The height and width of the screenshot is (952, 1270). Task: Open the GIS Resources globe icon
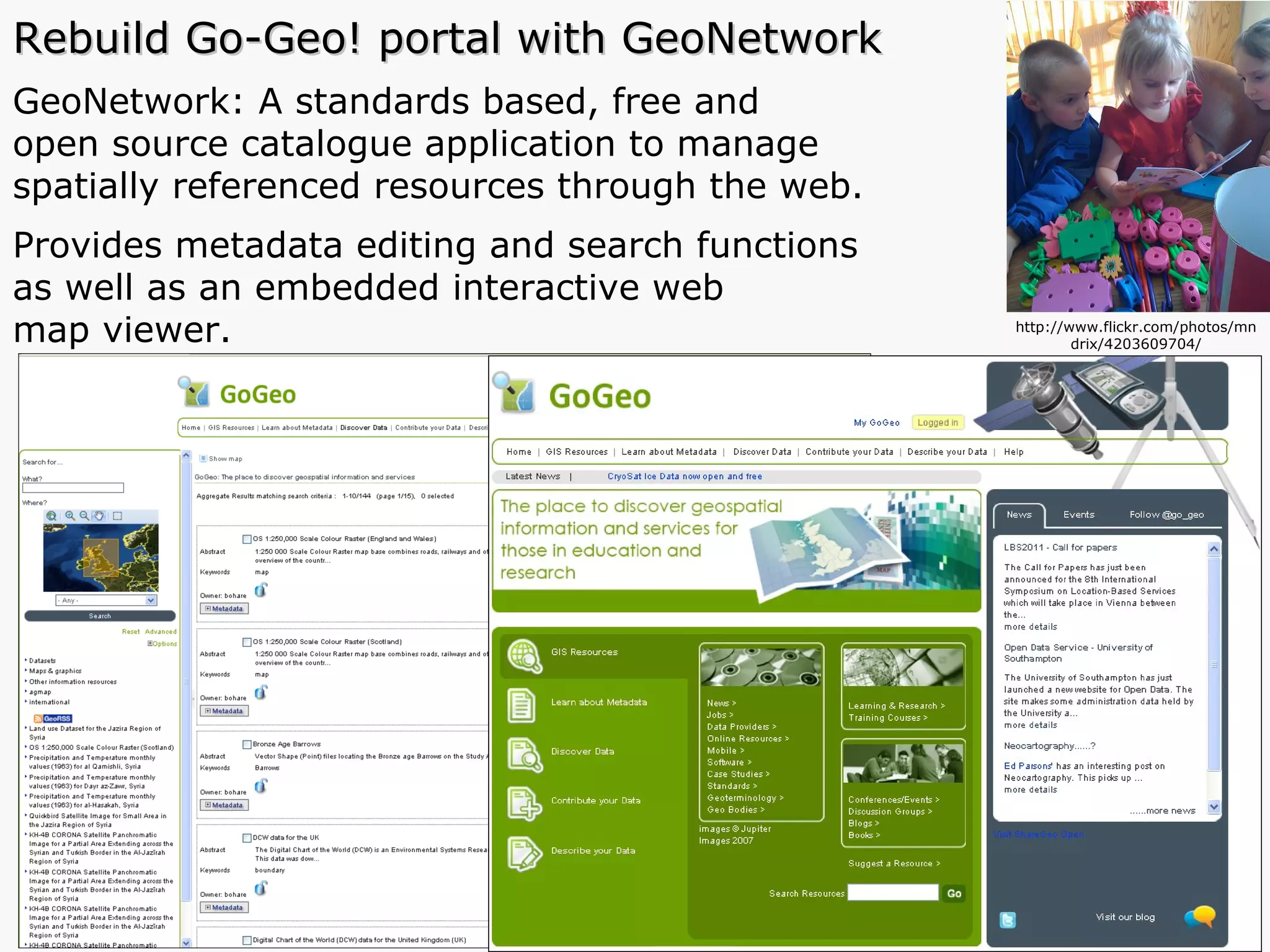point(525,656)
